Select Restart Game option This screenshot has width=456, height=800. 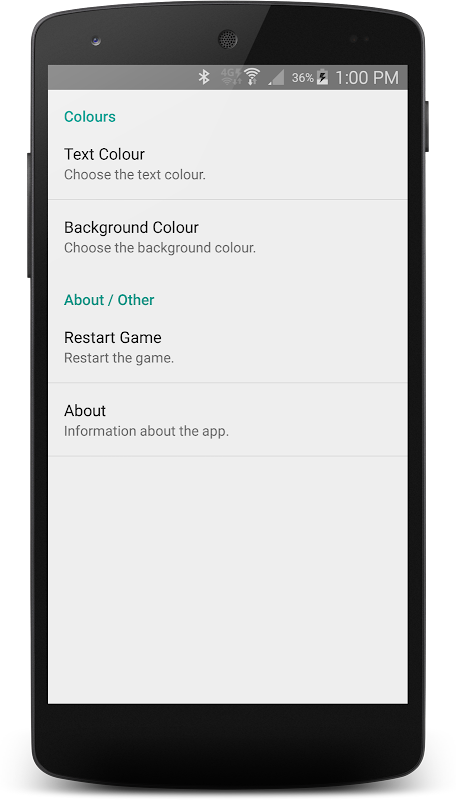[227, 347]
